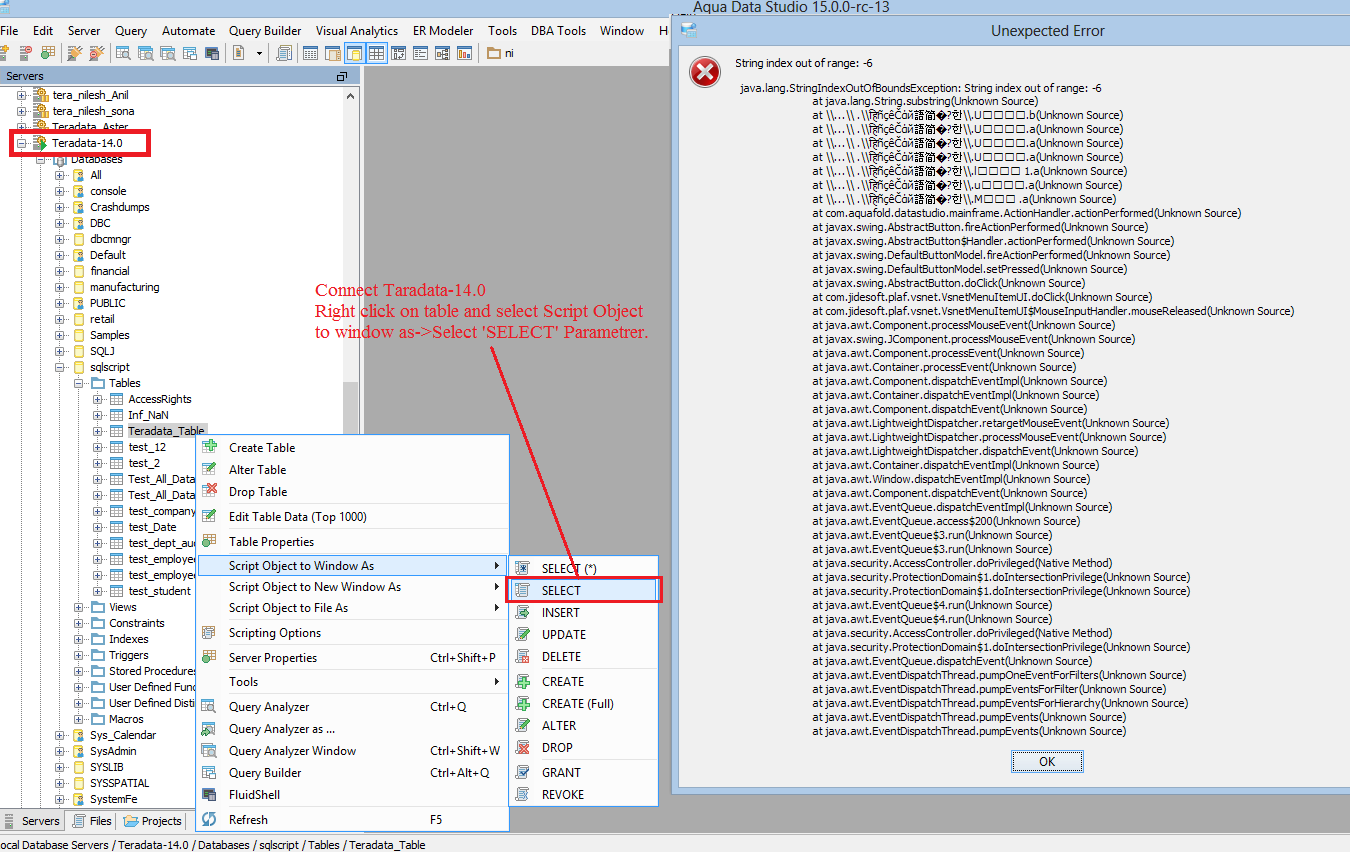Expand the Sys_Calendar database node
Viewport: 1350px width, 852px height.
[x=60, y=735]
